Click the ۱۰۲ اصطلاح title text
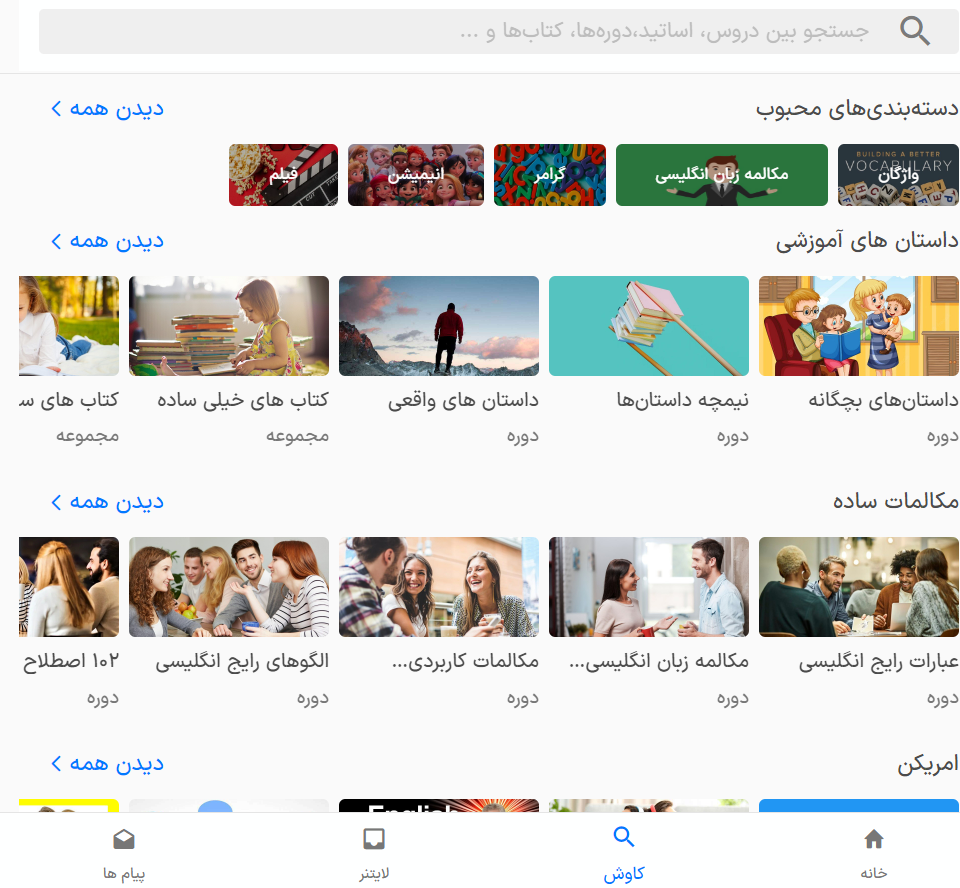This screenshot has height=888, width=960. coord(71,661)
